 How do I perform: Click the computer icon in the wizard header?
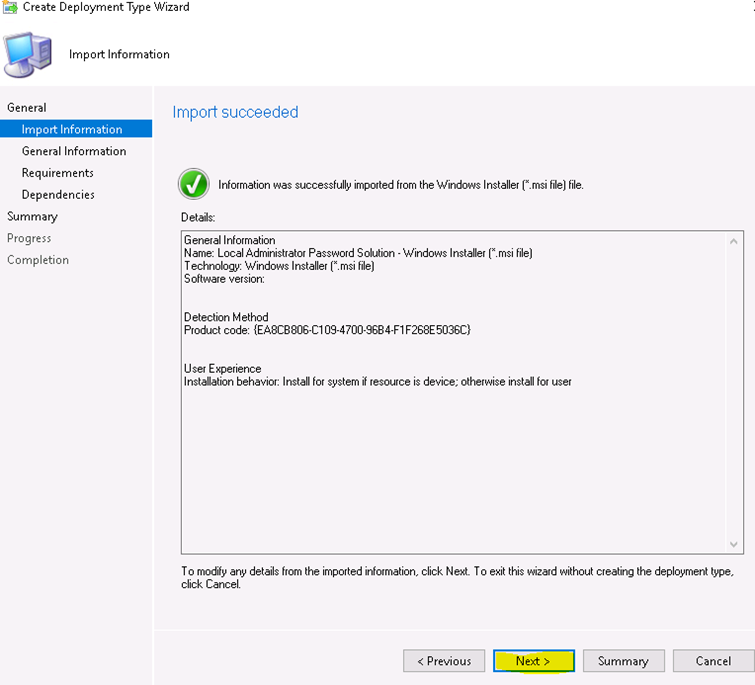28,54
